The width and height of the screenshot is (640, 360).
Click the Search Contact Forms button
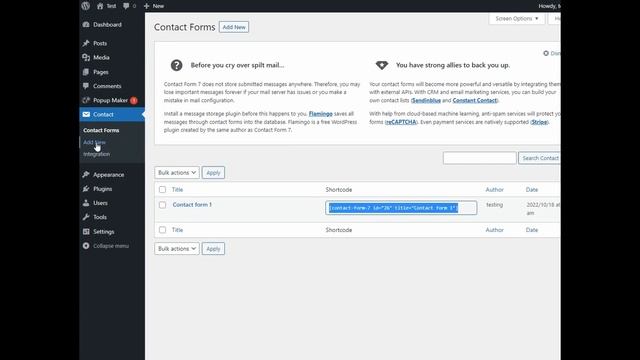pos(540,158)
